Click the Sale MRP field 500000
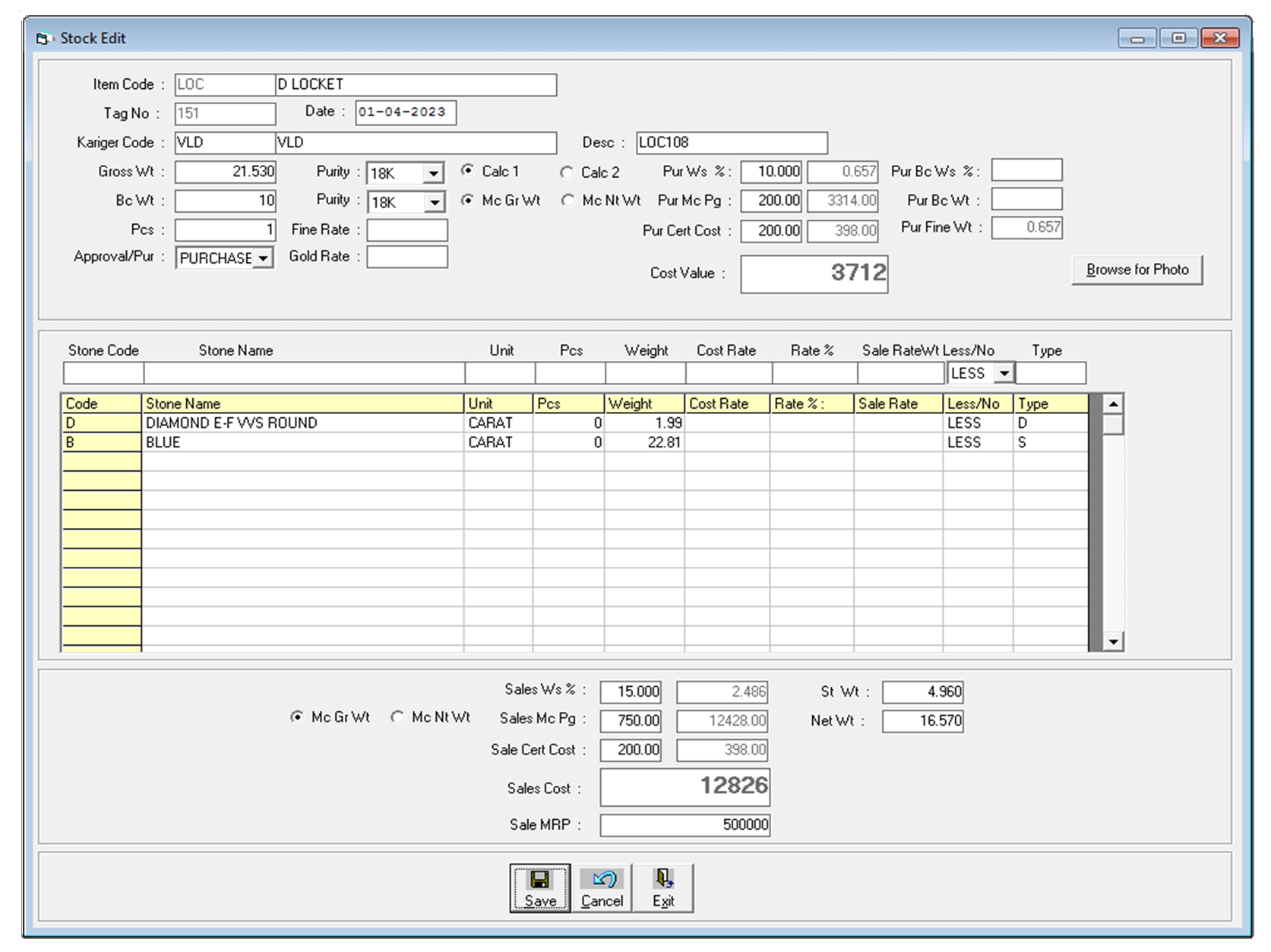The image size is (1271, 952). click(x=685, y=825)
